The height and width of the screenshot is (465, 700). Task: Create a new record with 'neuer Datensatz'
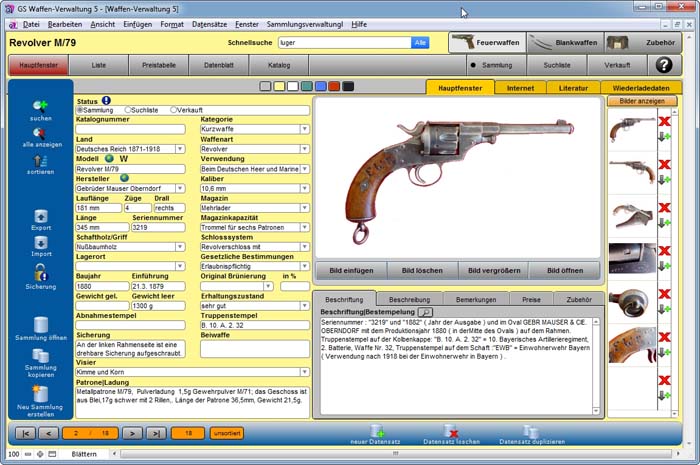click(x=375, y=431)
